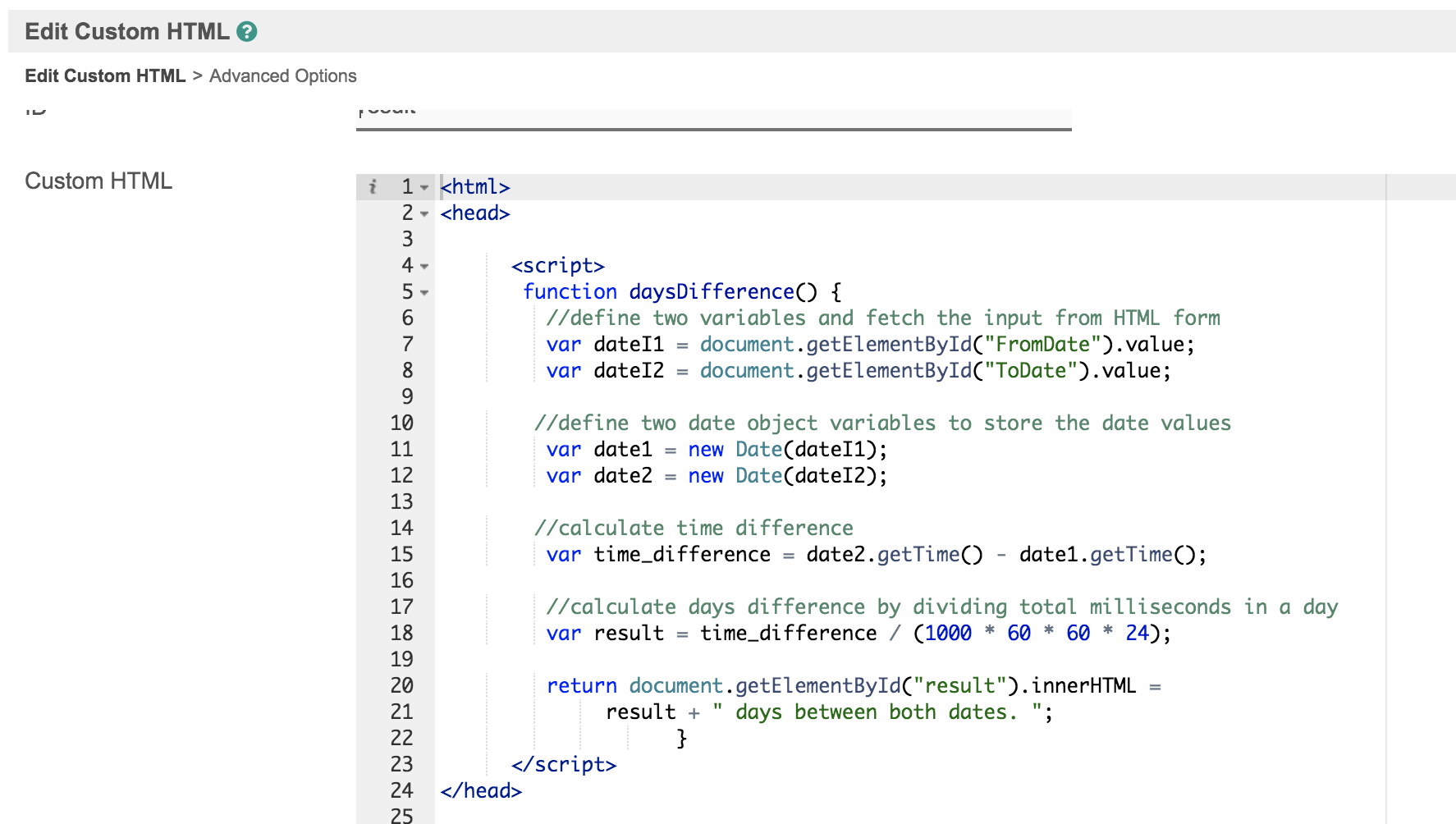Fold the daysDifference function on line 5
The image size is (1456, 824).
pos(424,293)
